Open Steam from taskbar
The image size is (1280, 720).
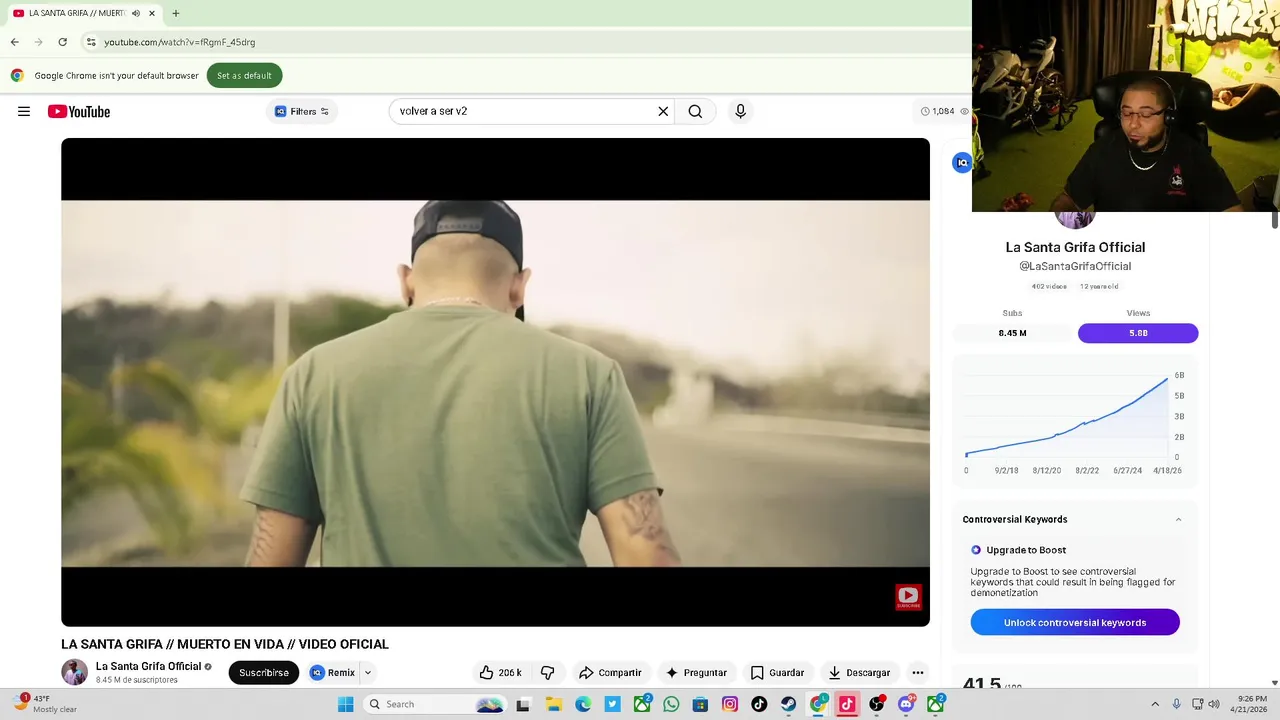(788, 704)
